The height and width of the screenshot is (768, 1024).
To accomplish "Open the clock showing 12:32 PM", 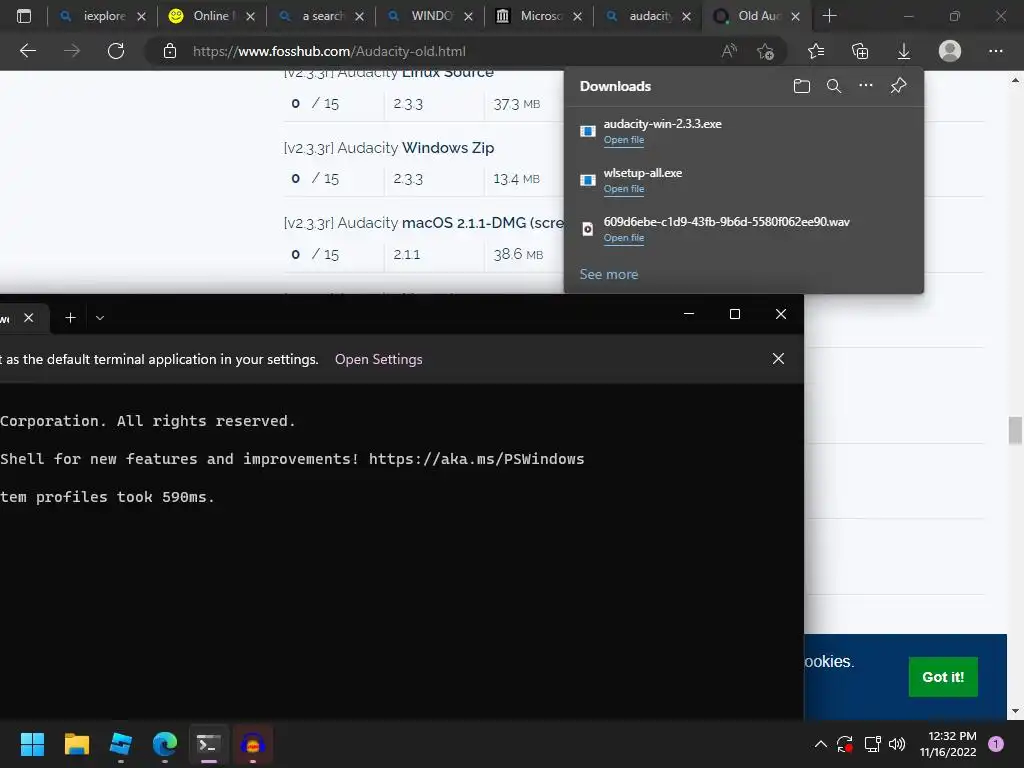I will pos(948,744).
